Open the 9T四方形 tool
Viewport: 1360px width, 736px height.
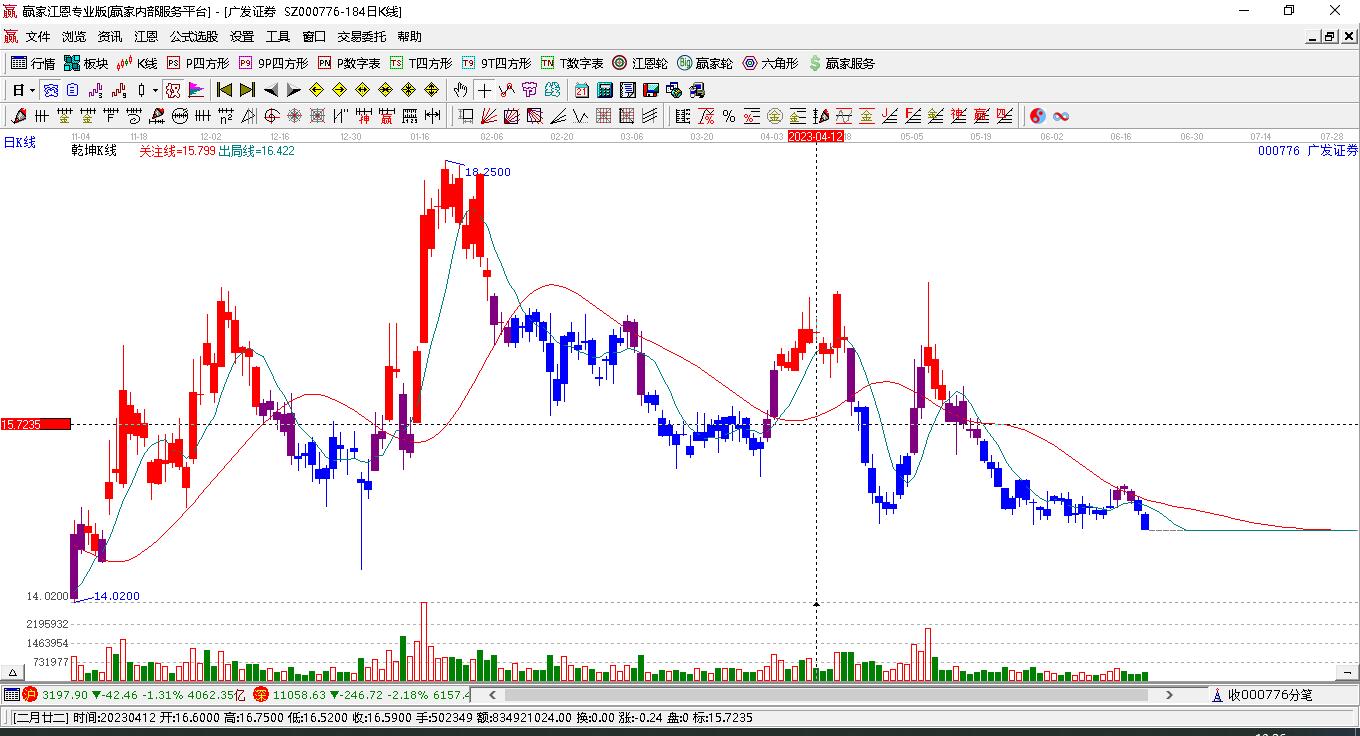point(496,63)
